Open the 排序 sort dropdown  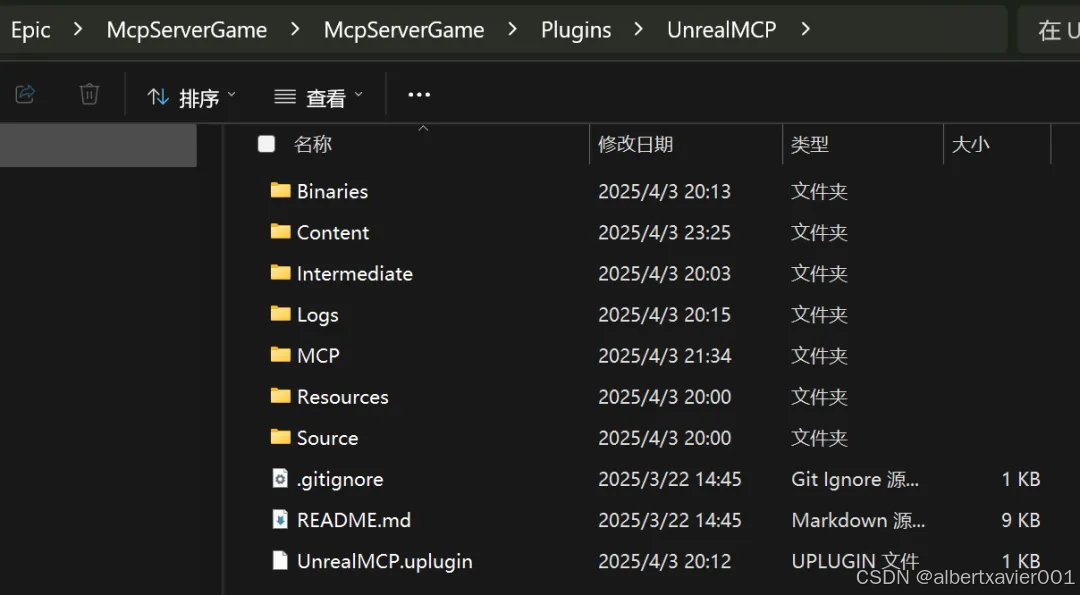(191, 98)
